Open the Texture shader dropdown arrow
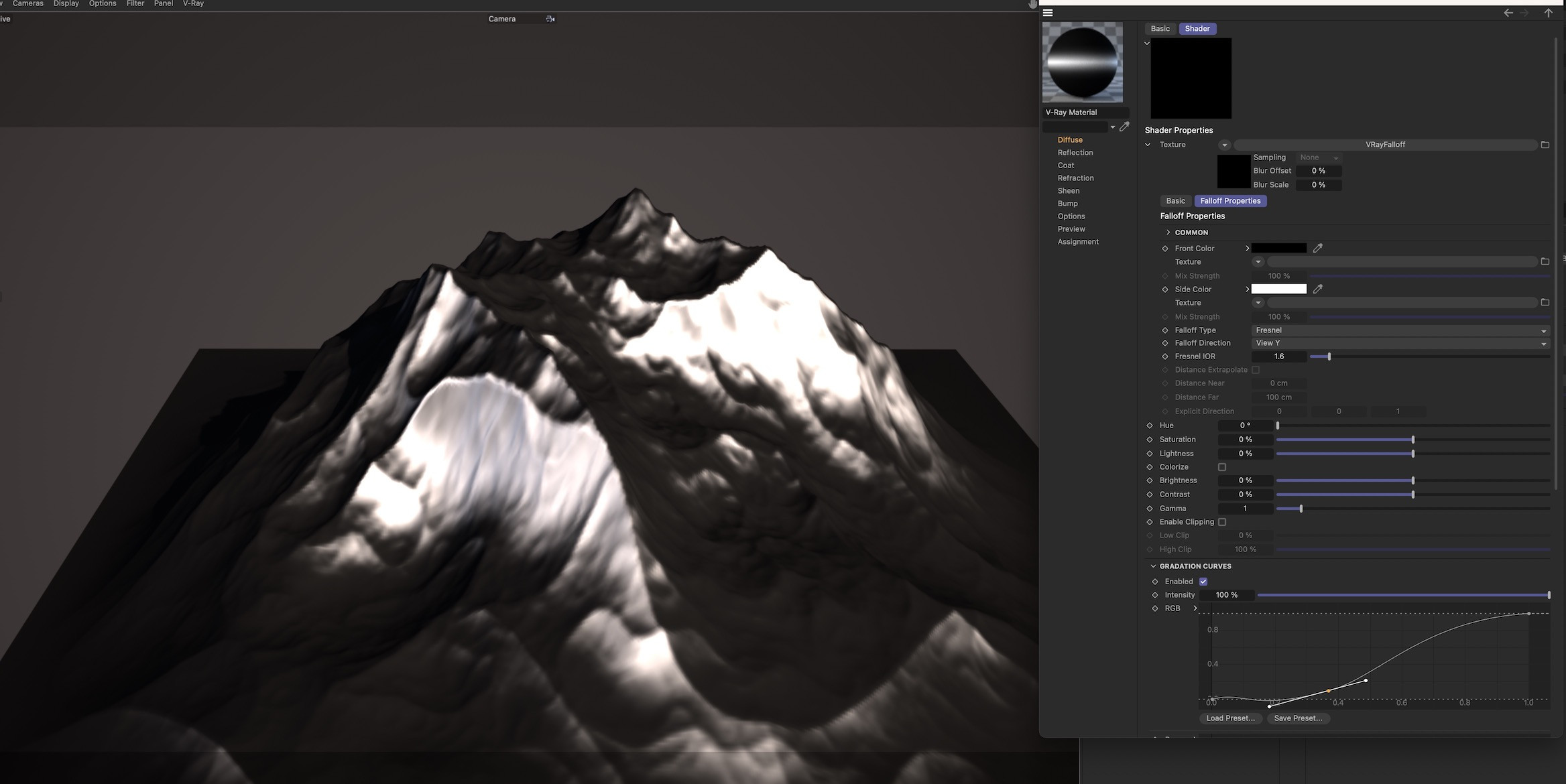Screen dimensions: 1566x784 pos(1224,145)
